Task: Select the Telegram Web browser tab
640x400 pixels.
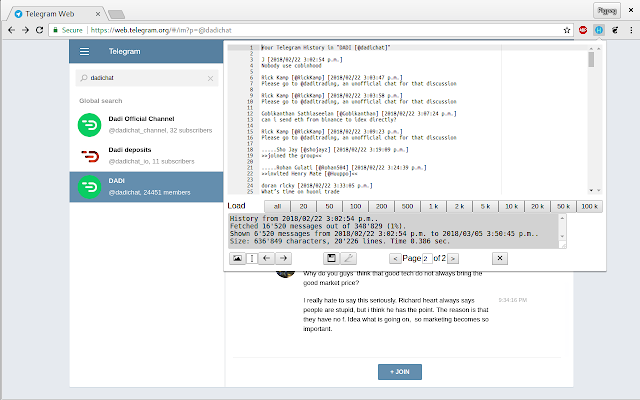Action: 56,14
